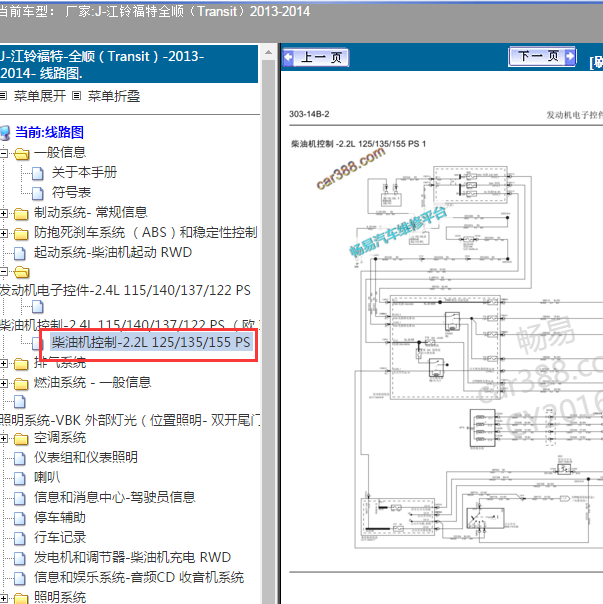Click the 燃油系统 folder icon
Viewport: 603px width, 604px height.
pyautogui.click(x=21, y=384)
